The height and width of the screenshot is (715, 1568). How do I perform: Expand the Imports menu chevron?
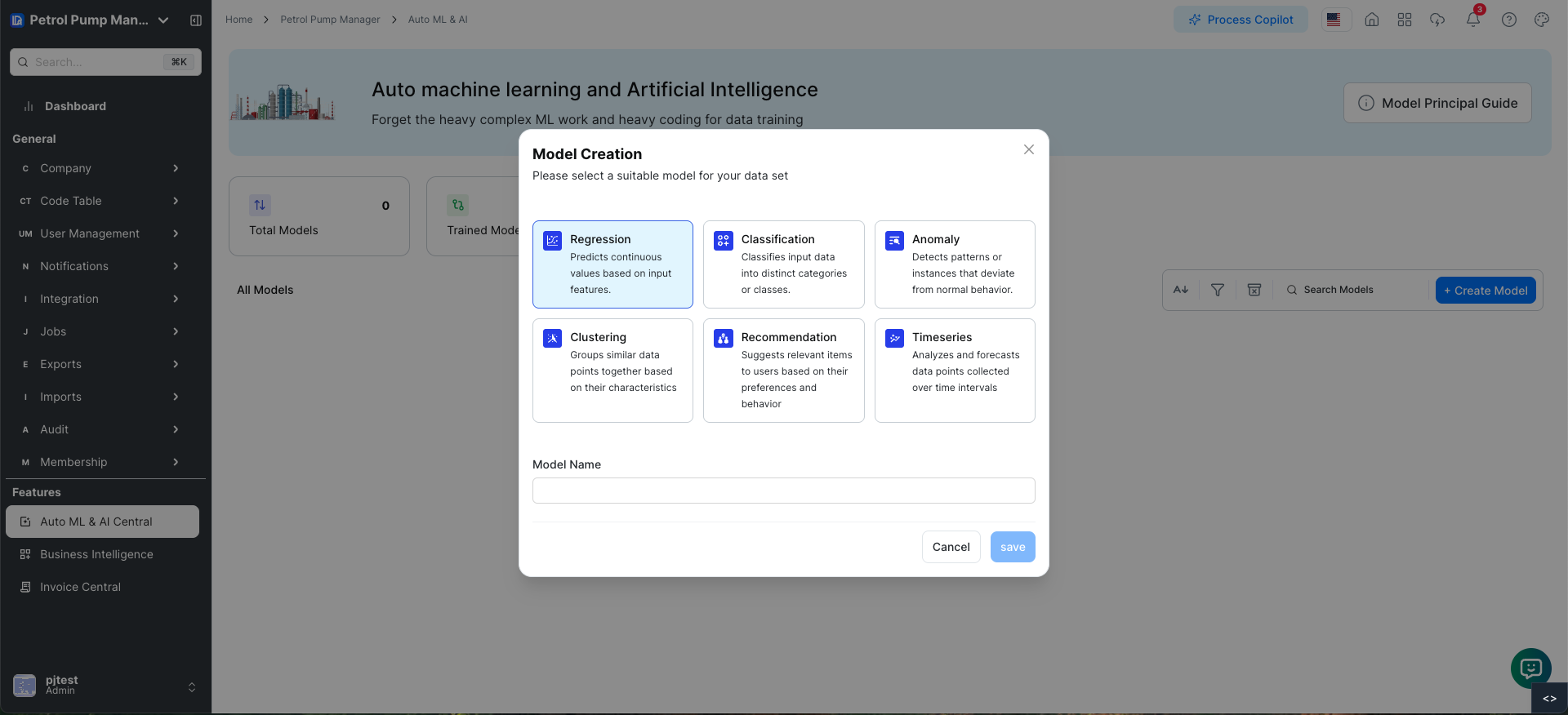pos(176,397)
